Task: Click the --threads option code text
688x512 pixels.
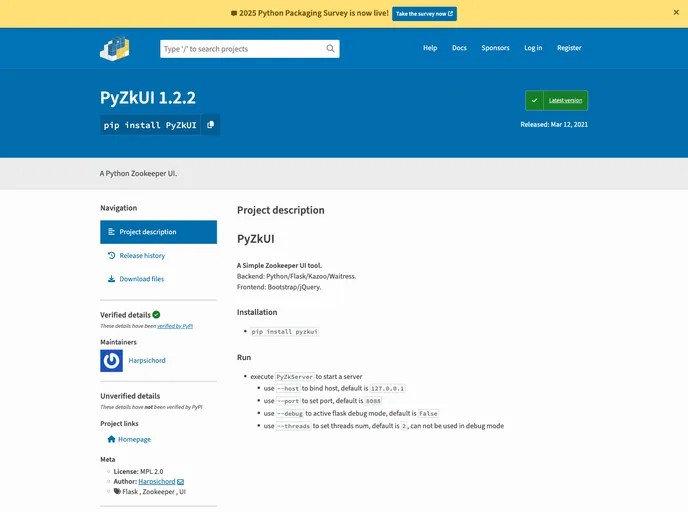Action: point(294,426)
